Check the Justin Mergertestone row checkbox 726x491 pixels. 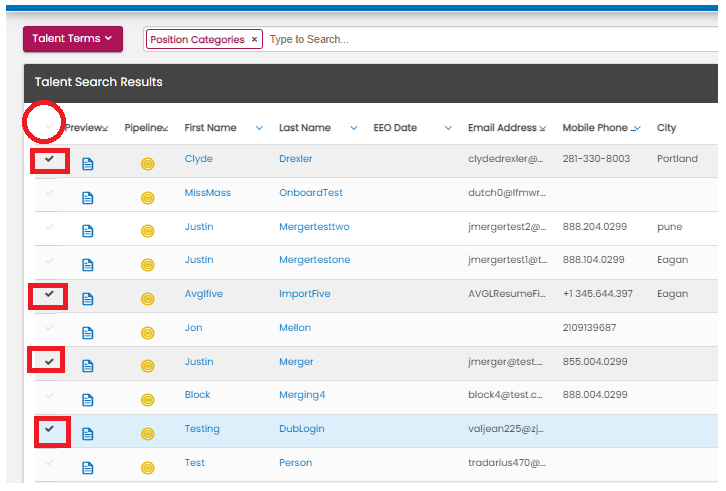tap(49, 260)
